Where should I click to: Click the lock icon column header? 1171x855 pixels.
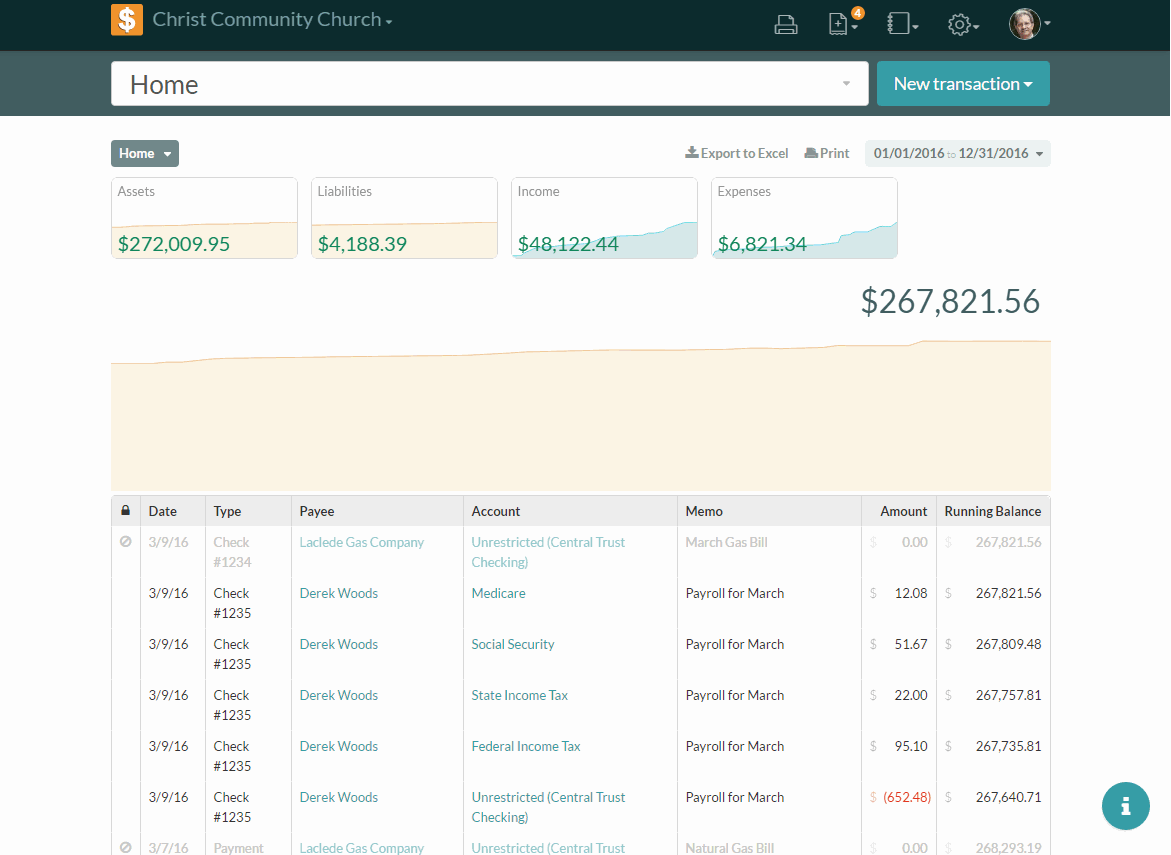(x=125, y=511)
